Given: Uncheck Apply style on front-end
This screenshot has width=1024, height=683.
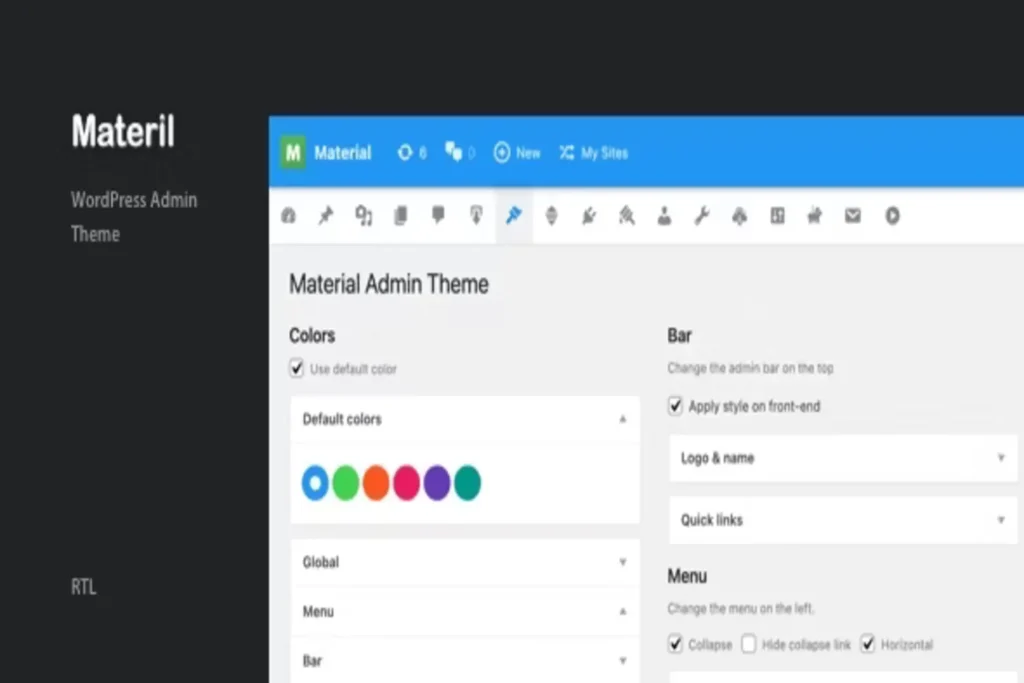Looking at the screenshot, I should 676,406.
